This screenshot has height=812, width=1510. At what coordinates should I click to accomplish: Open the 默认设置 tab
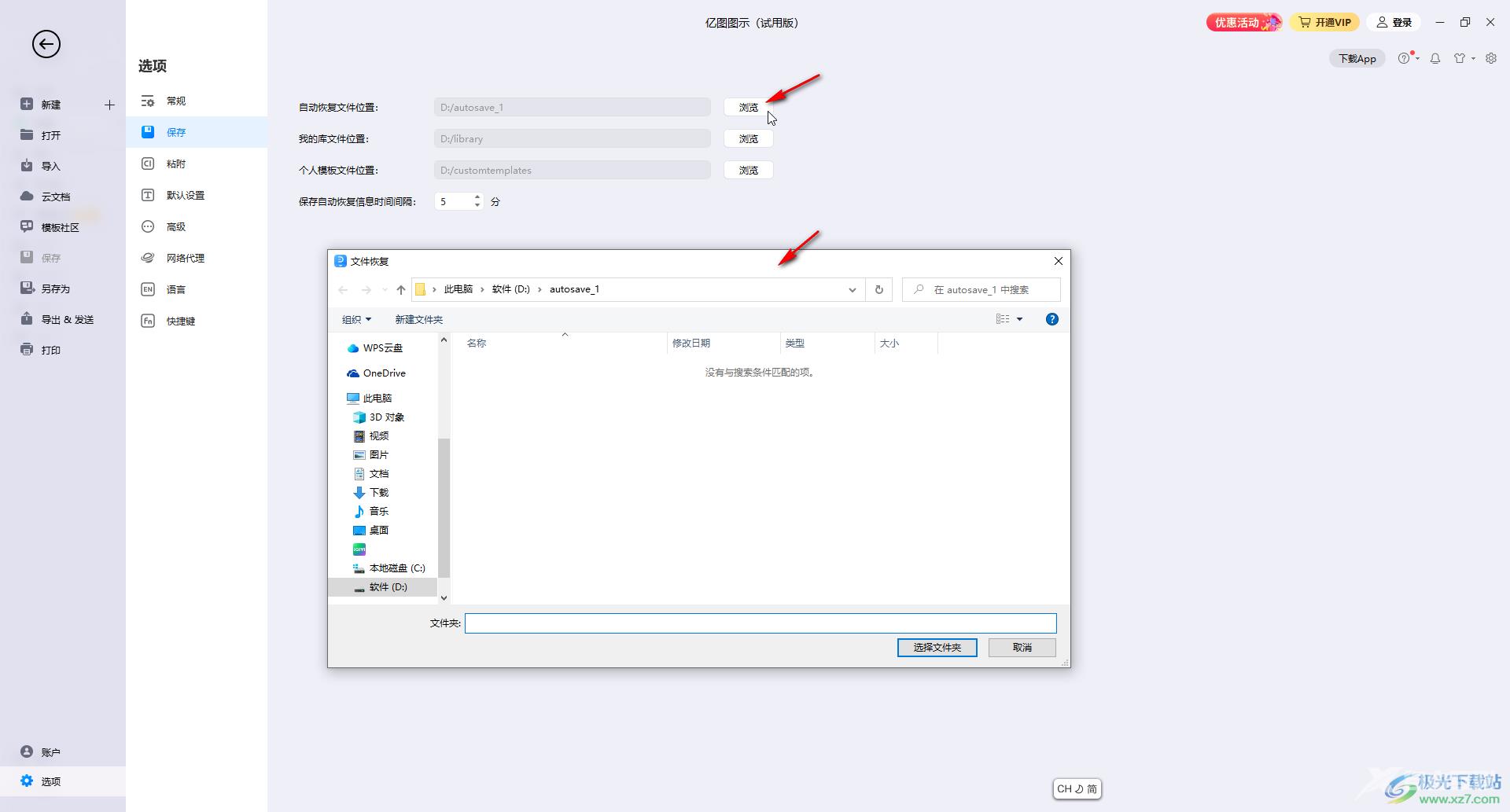(x=197, y=195)
